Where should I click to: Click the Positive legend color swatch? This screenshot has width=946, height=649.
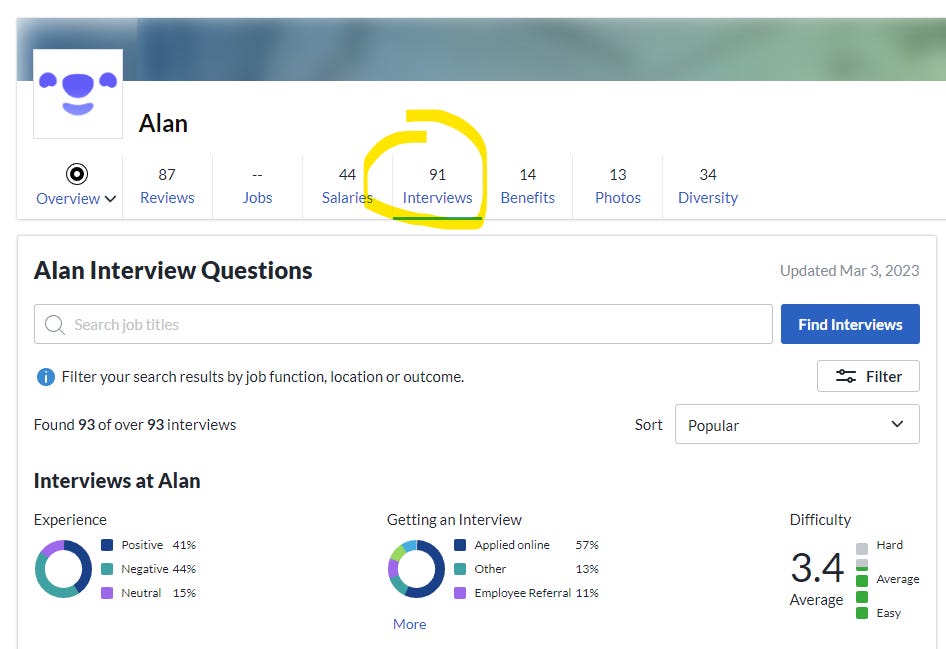tap(107, 545)
